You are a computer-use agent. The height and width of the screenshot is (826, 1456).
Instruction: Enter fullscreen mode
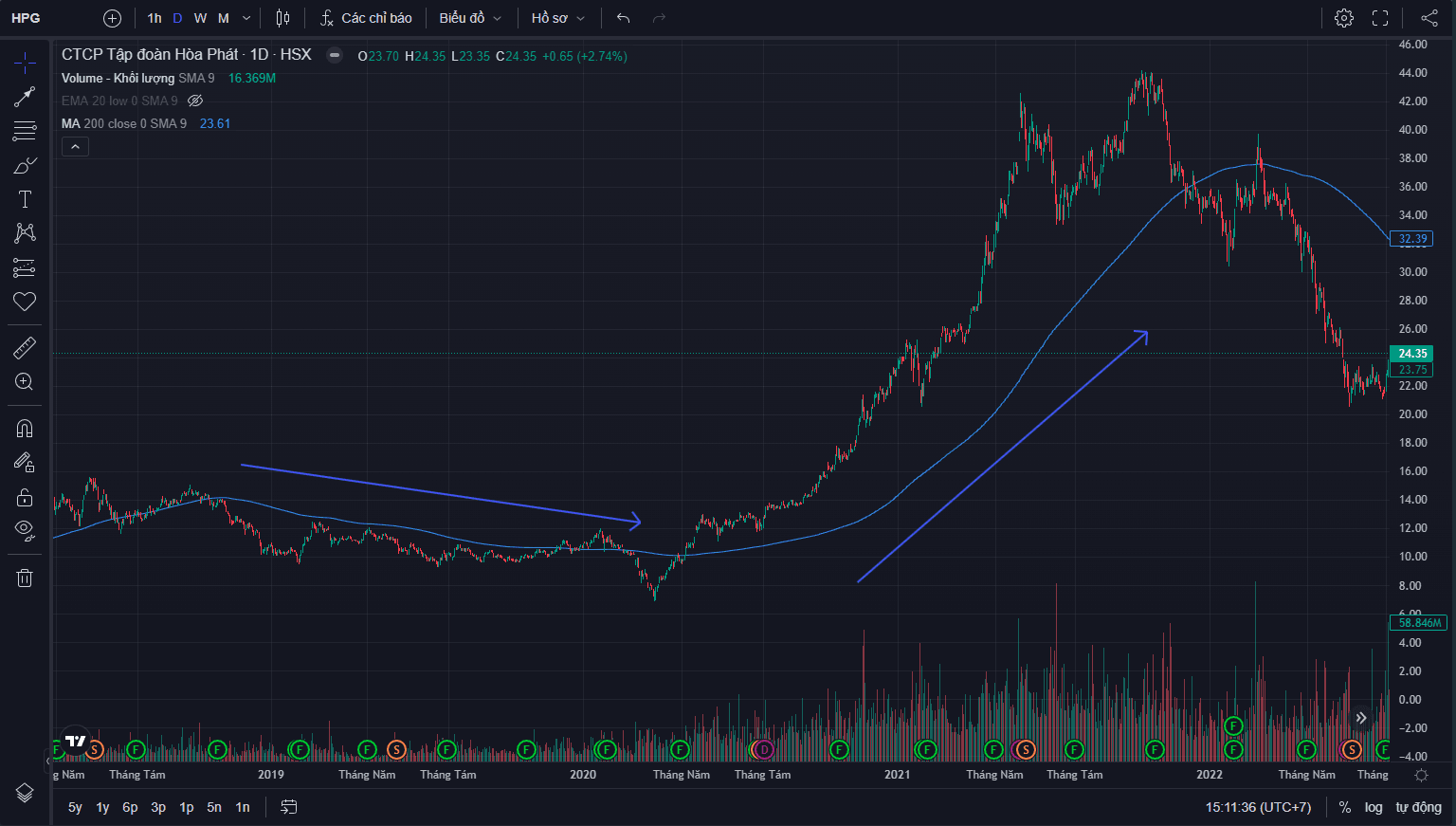point(1380,18)
